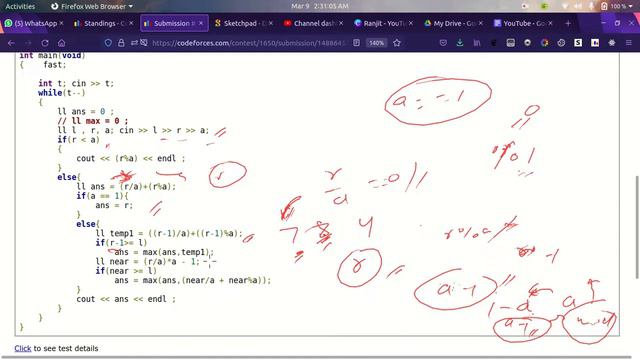Click the 'cout << ans << endl ;' line
This screenshot has width=640, height=360.
(126, 299)
